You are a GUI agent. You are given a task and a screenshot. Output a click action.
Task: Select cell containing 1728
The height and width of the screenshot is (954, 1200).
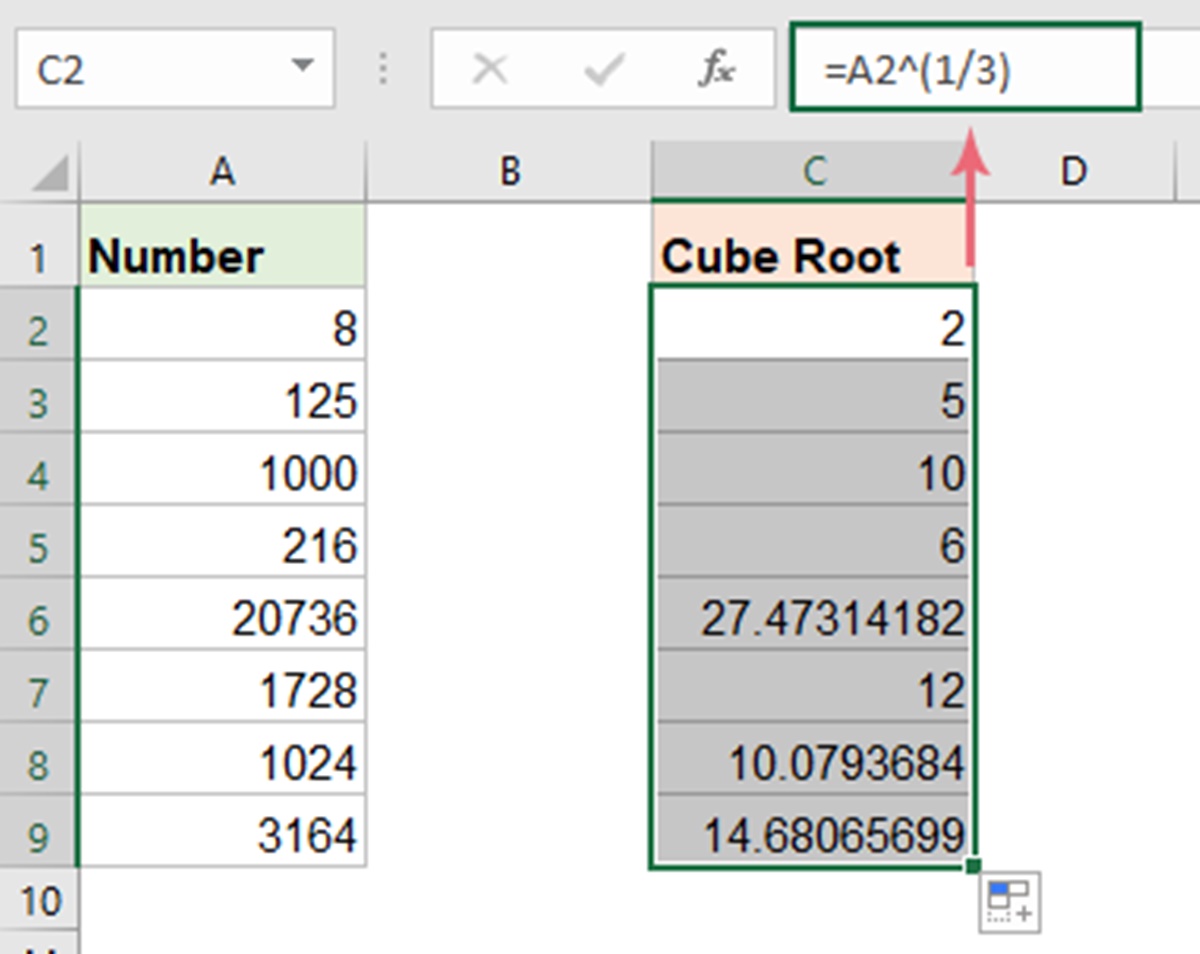point(223,687)
